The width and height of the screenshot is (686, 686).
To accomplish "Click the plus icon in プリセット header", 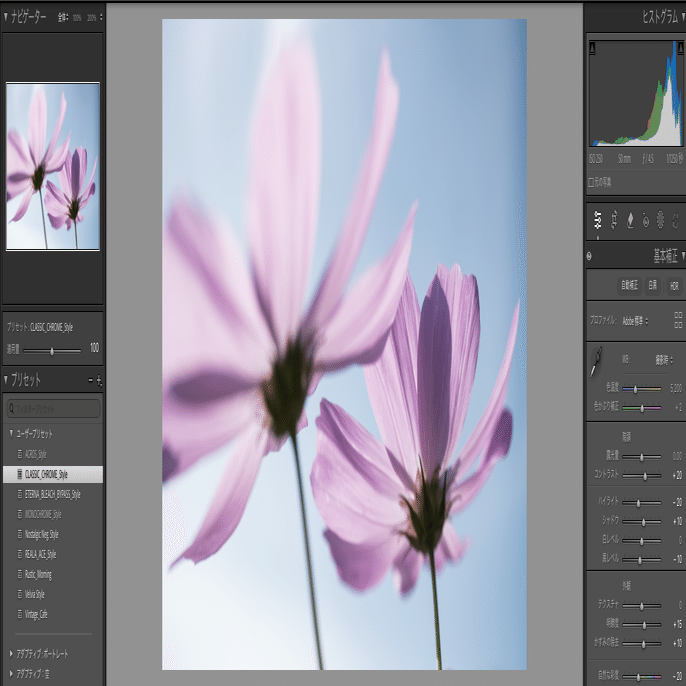I will (99, 381).
